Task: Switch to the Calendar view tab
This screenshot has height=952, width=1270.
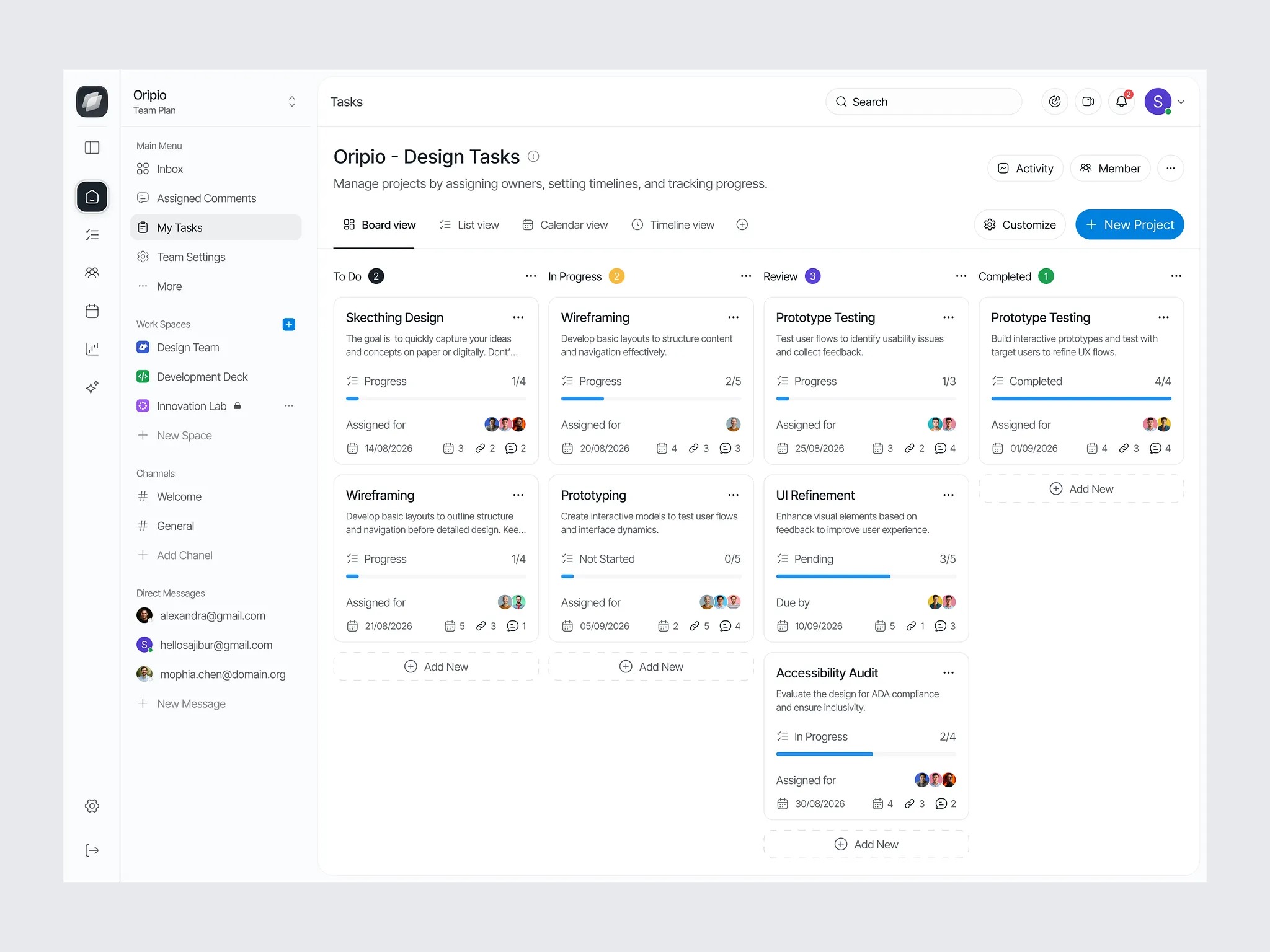Action: pos(565,225)
